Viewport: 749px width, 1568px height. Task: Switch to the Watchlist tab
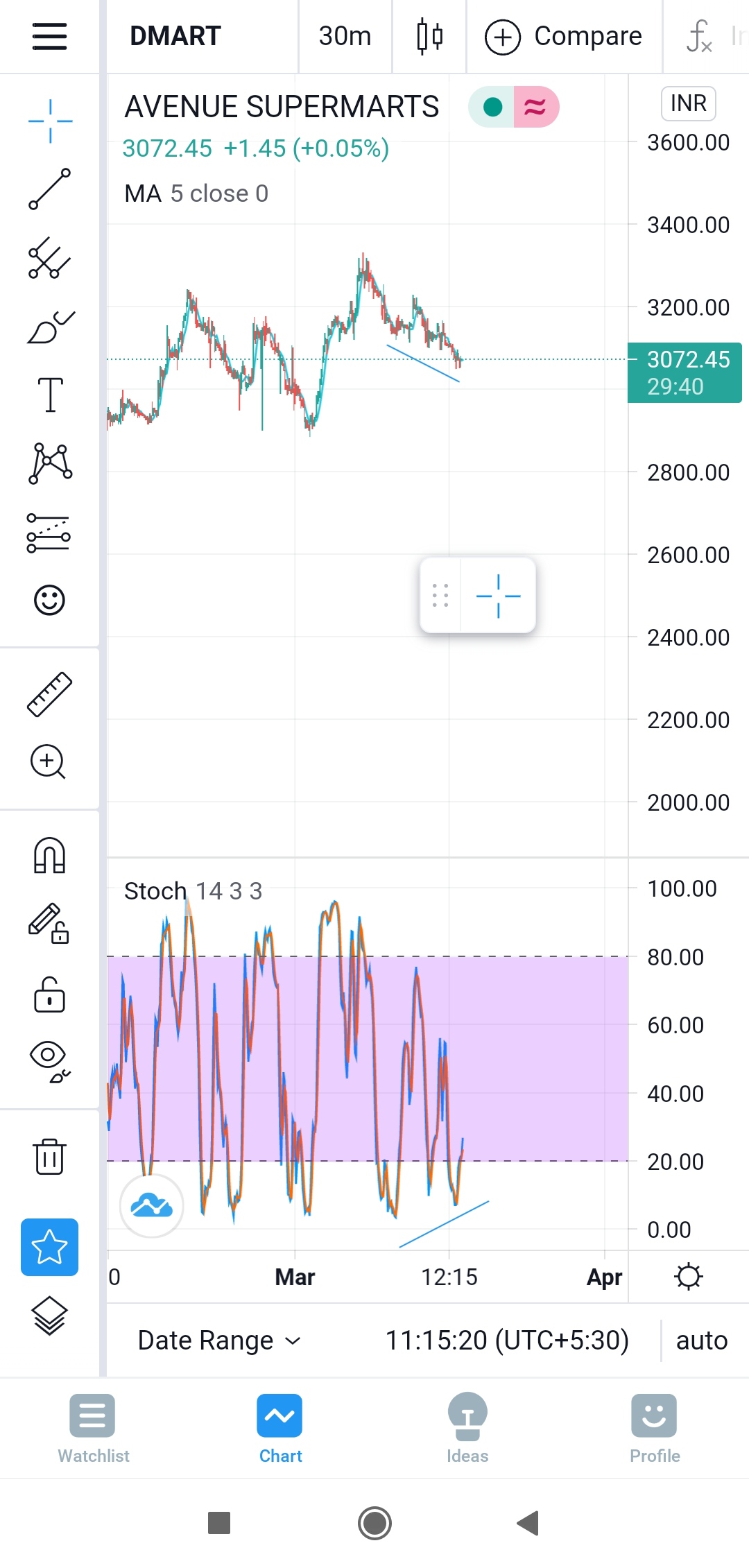94,1429
